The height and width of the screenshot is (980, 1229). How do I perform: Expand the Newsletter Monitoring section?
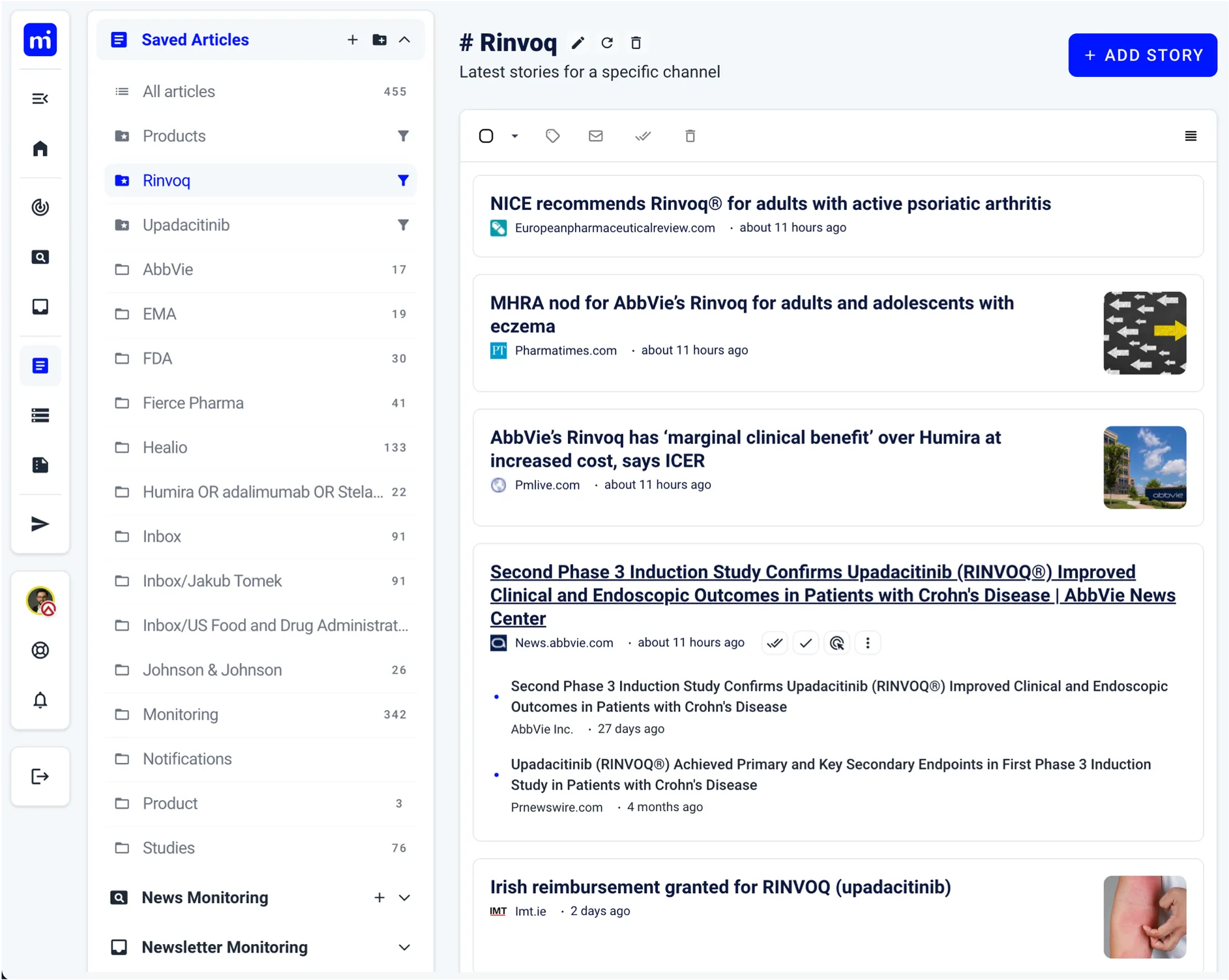(x=404, y=947)
